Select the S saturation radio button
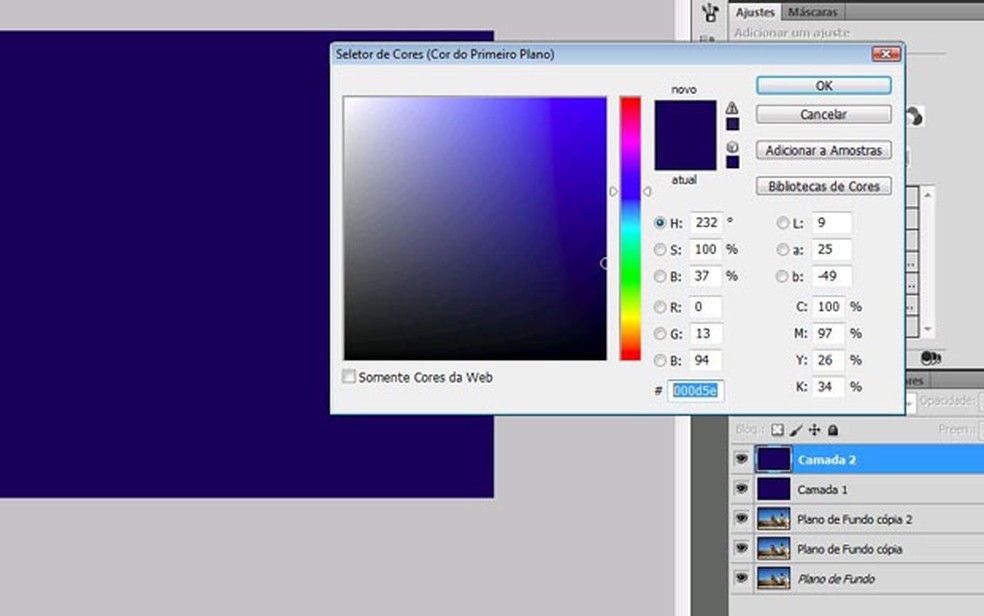The width and height of the screenshot is (984, 616). tap(660, 250)
